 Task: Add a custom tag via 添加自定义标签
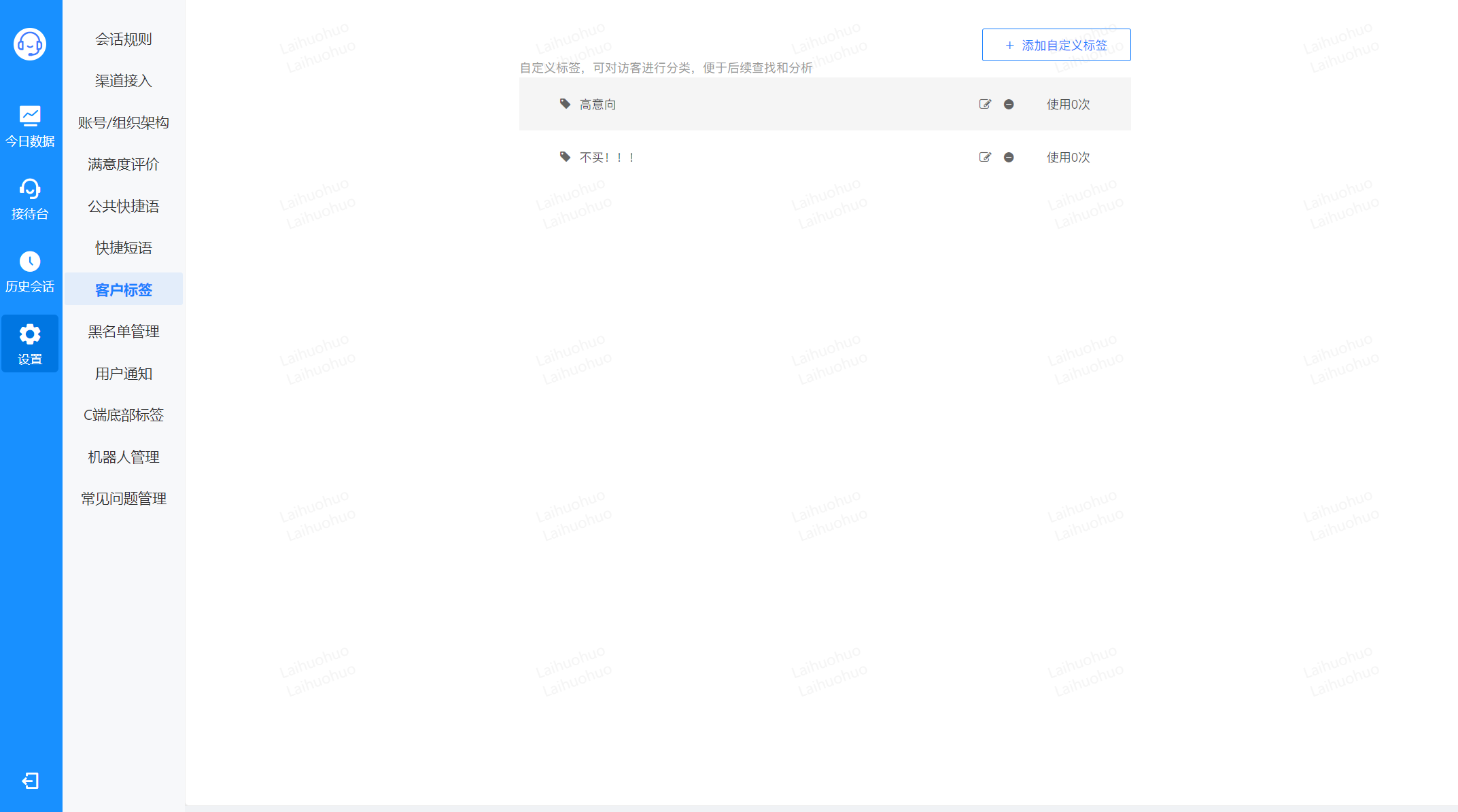click(x=1056, y=45)
